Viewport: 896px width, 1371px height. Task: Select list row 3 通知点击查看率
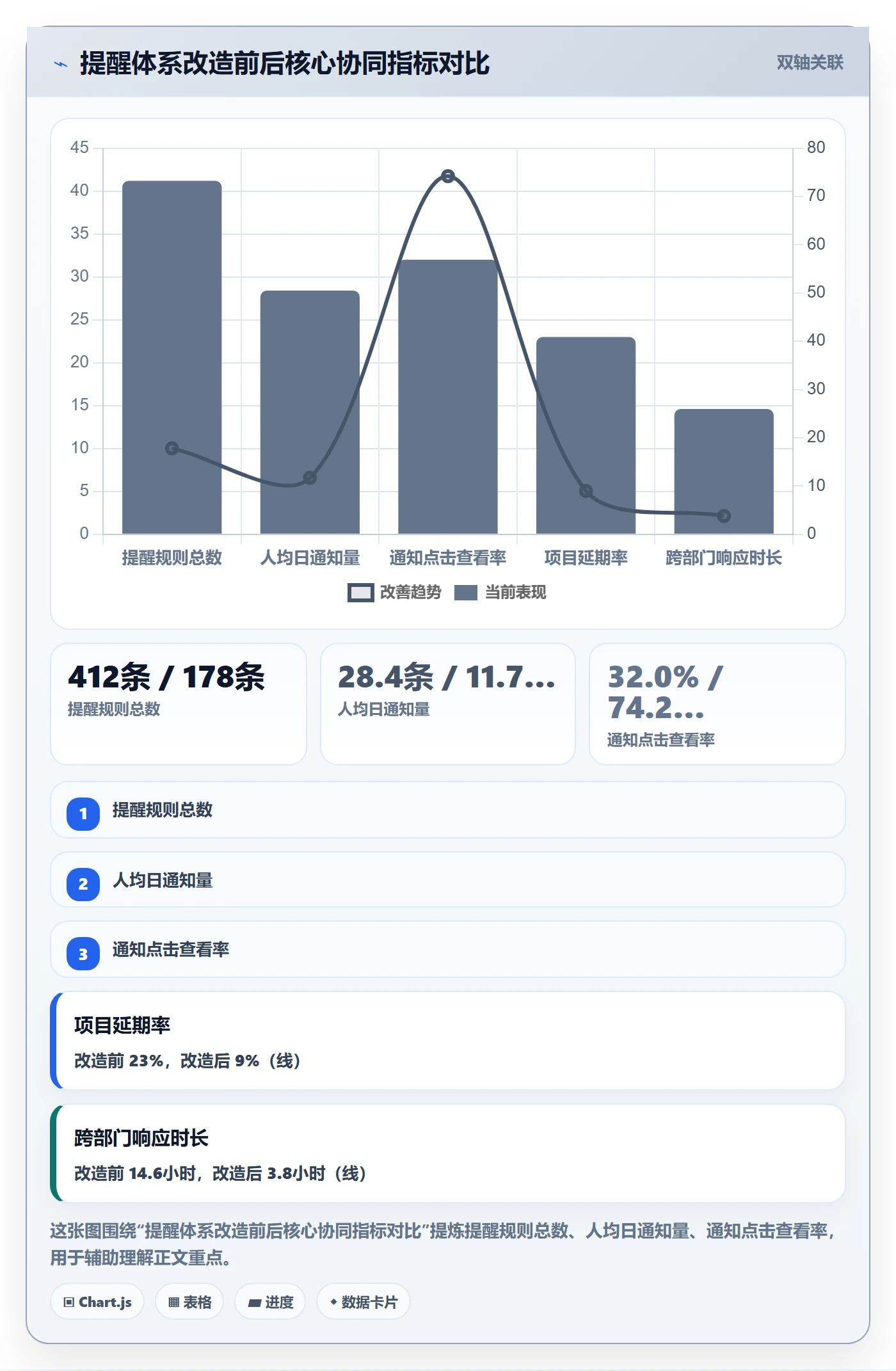tap(448, 949)
